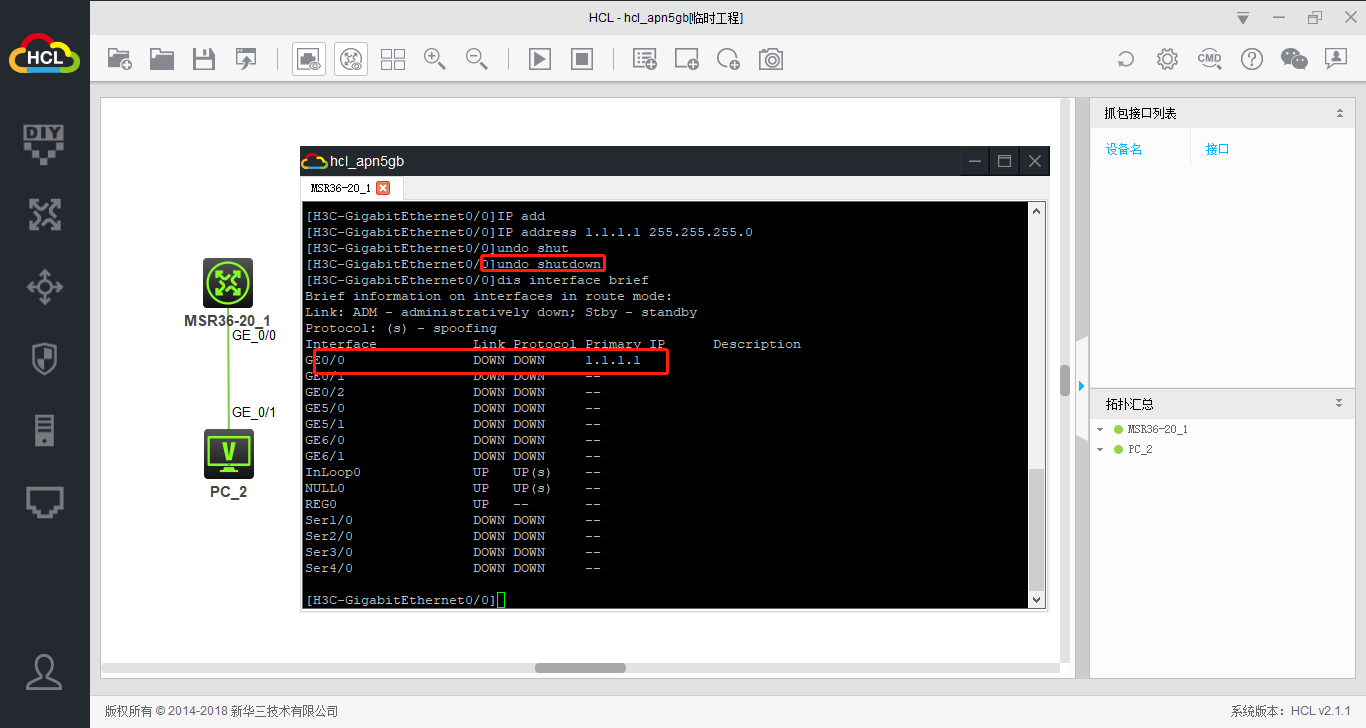Click the 设备名 column header

pyautogui.click(x=1124, y=149)
